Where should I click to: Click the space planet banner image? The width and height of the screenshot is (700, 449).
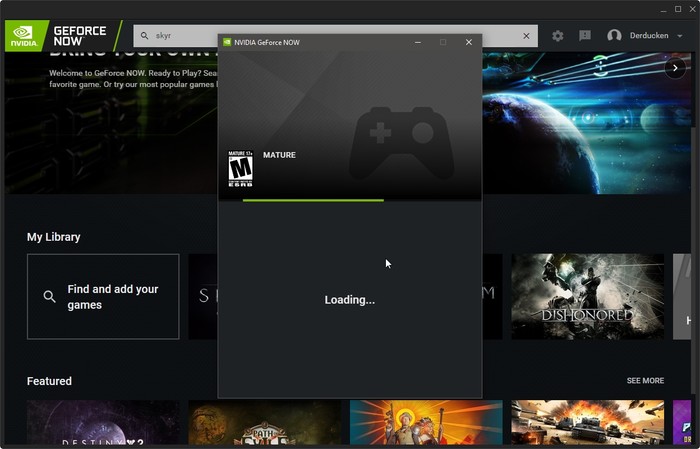[587, 123]
